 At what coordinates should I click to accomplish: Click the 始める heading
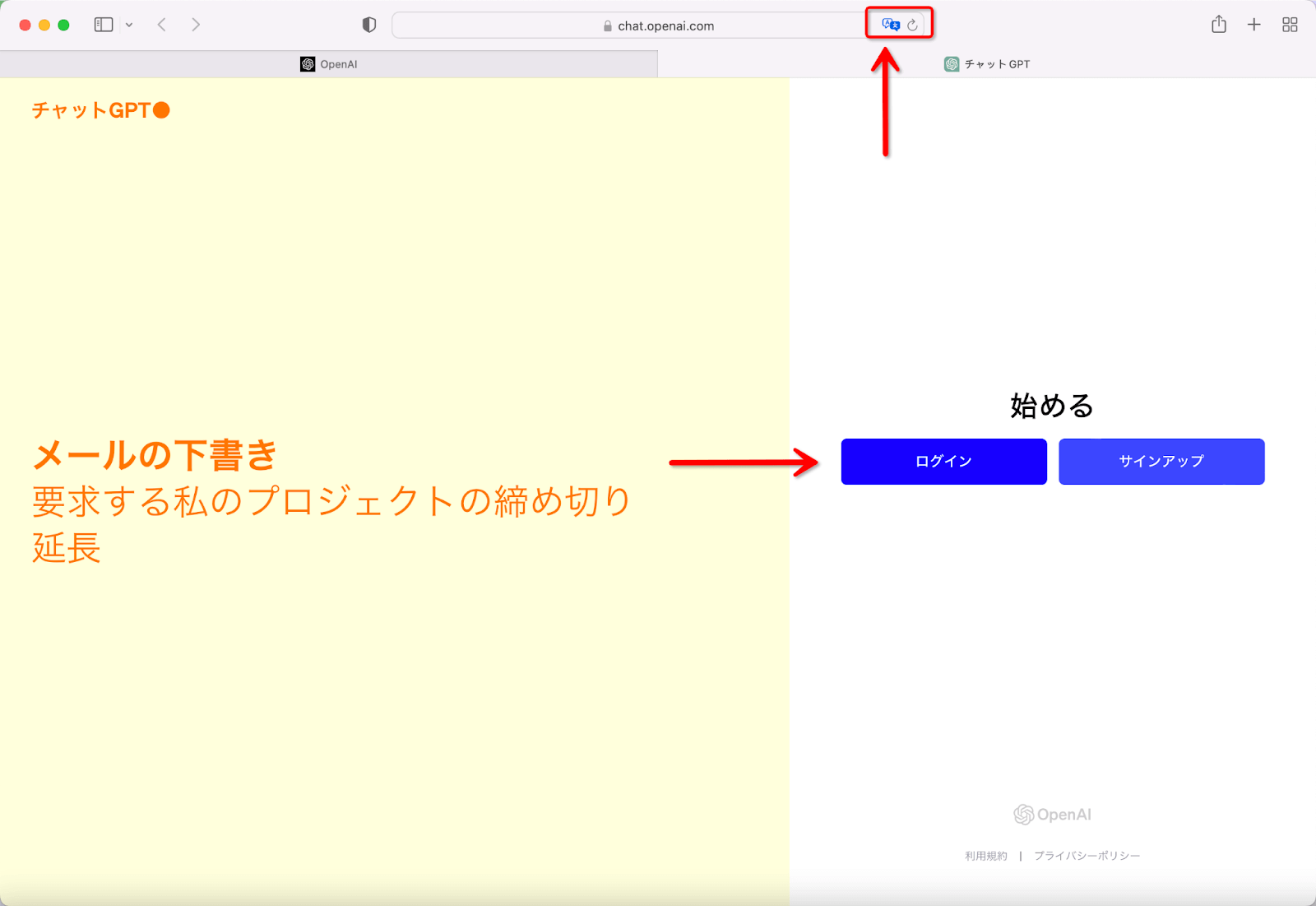pyautogui.click(x=1052, y=406)
